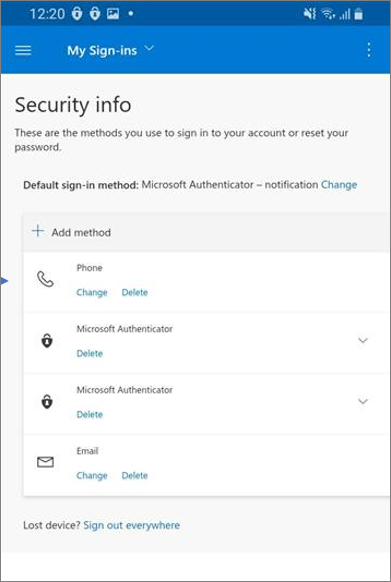
Task: Delete the first Microsoft Authenticator method
Action: [89, 353]
